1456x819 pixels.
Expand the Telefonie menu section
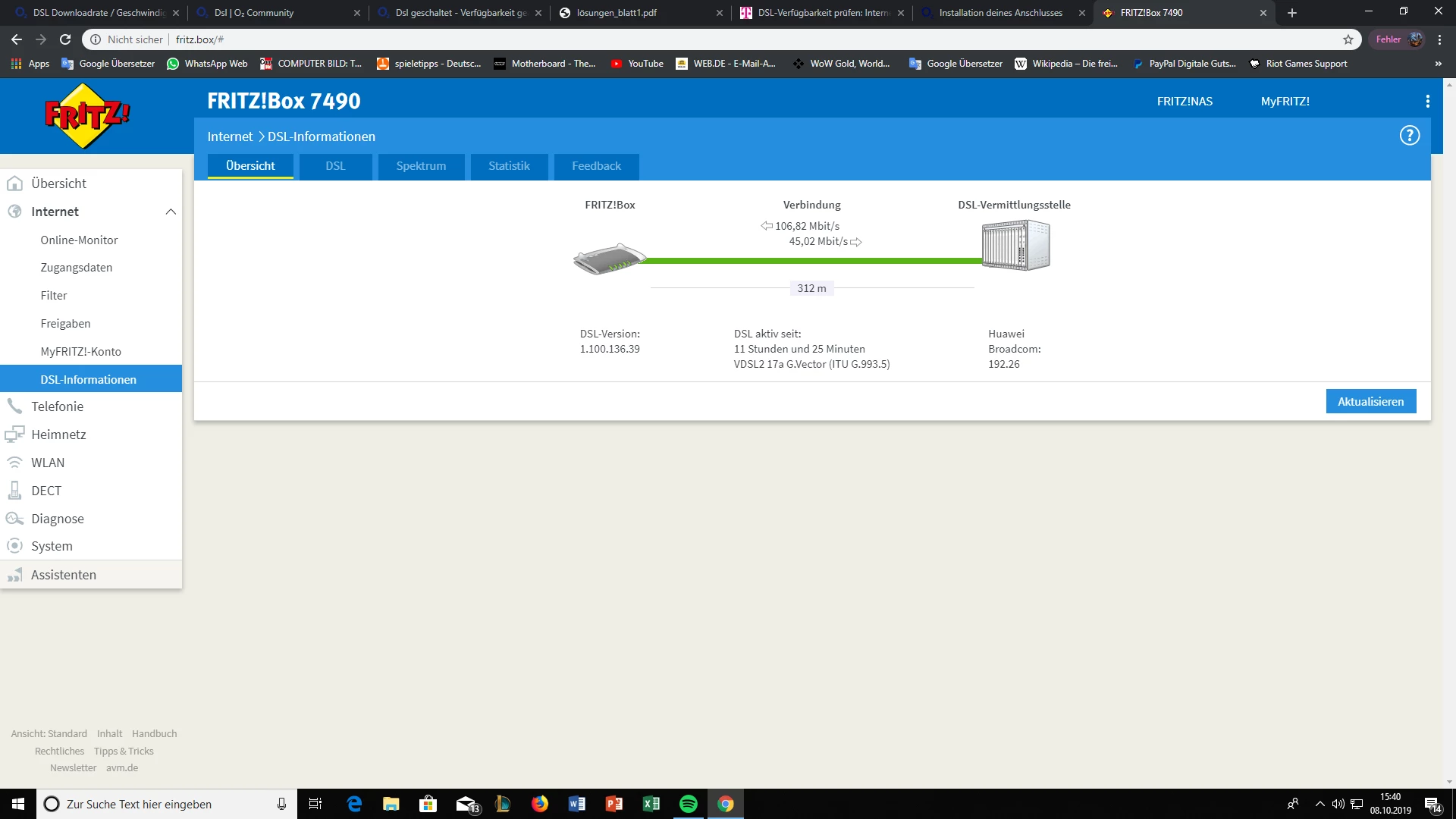57,406
